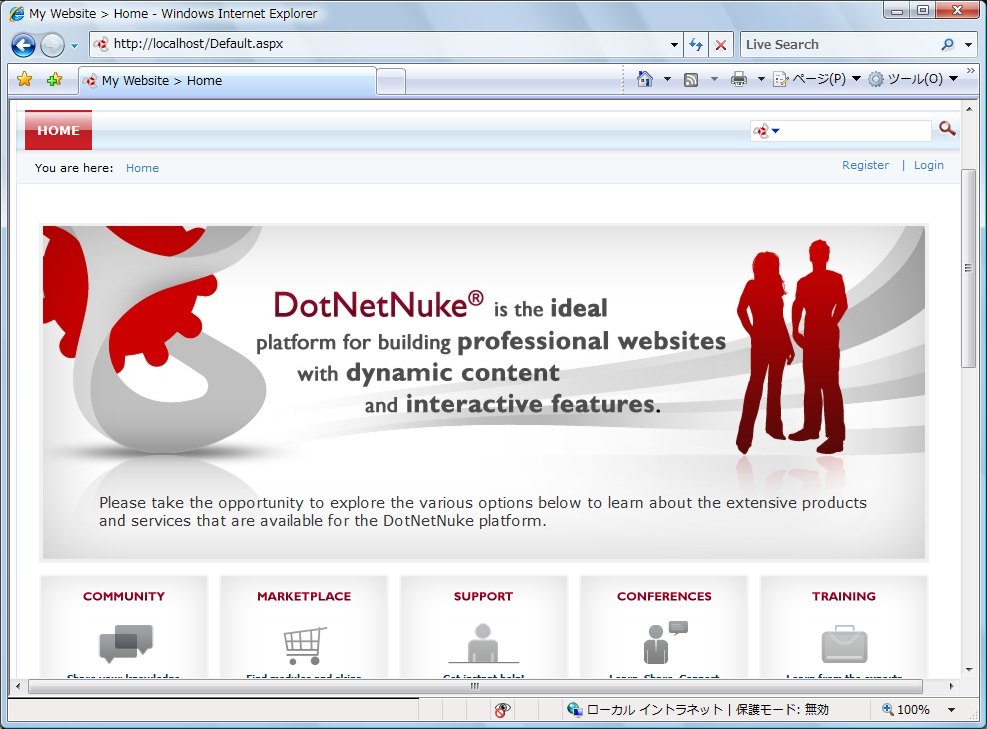987x729 pixels.
Task: Click the COMMUNITY heading
Action: (x=124, y=596)
